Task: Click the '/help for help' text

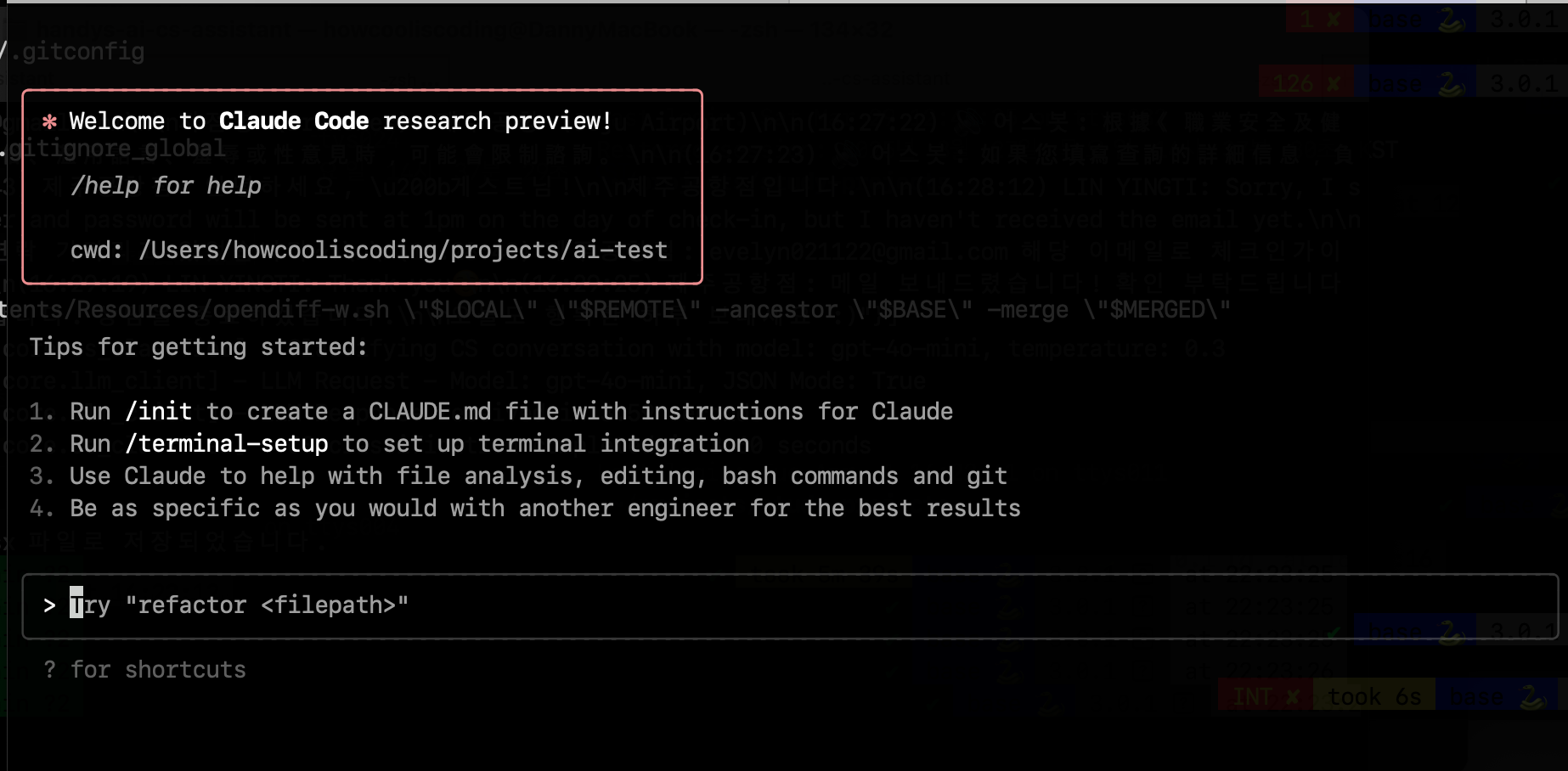Action: tap(166, 186)
